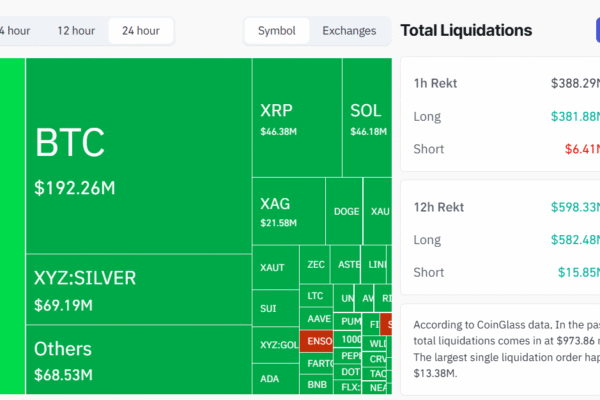Image resolution: width=600 pixels, height=400 pixels.
Task: Select the 24 hour timeframe tab
Action: tap(140, 31)
